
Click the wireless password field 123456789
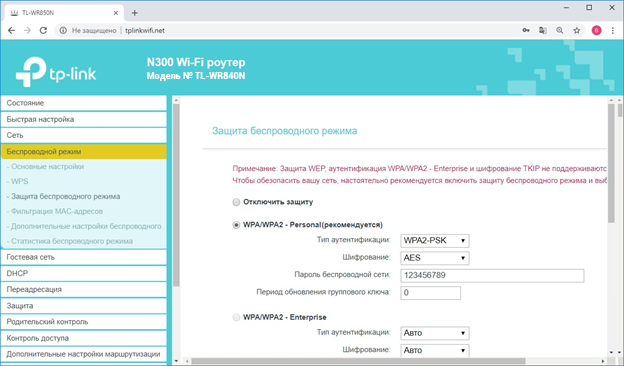492,275
